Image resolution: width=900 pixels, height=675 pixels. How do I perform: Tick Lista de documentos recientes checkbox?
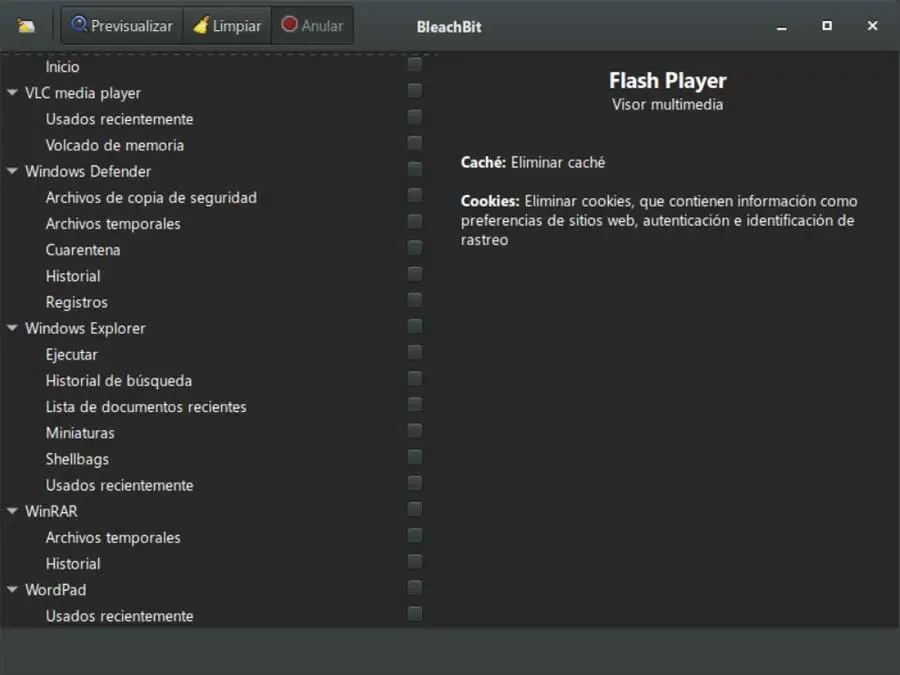414,404
